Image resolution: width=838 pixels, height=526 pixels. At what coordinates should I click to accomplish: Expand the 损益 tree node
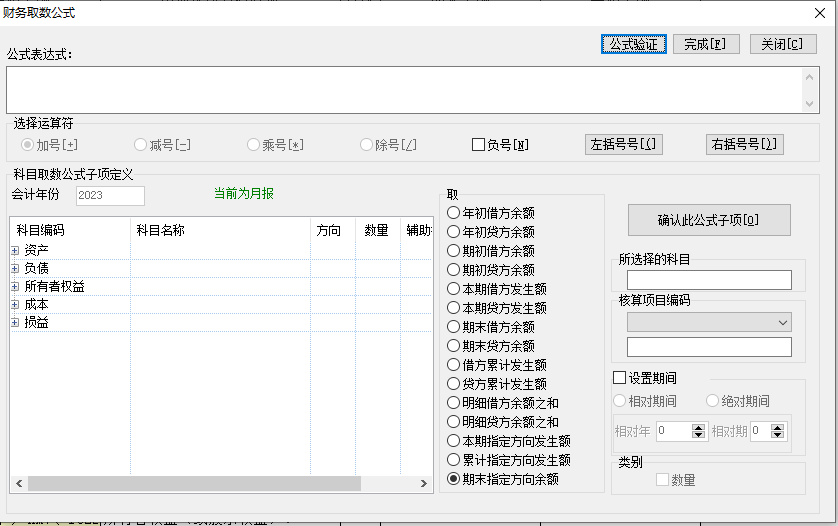pos(15,322)
